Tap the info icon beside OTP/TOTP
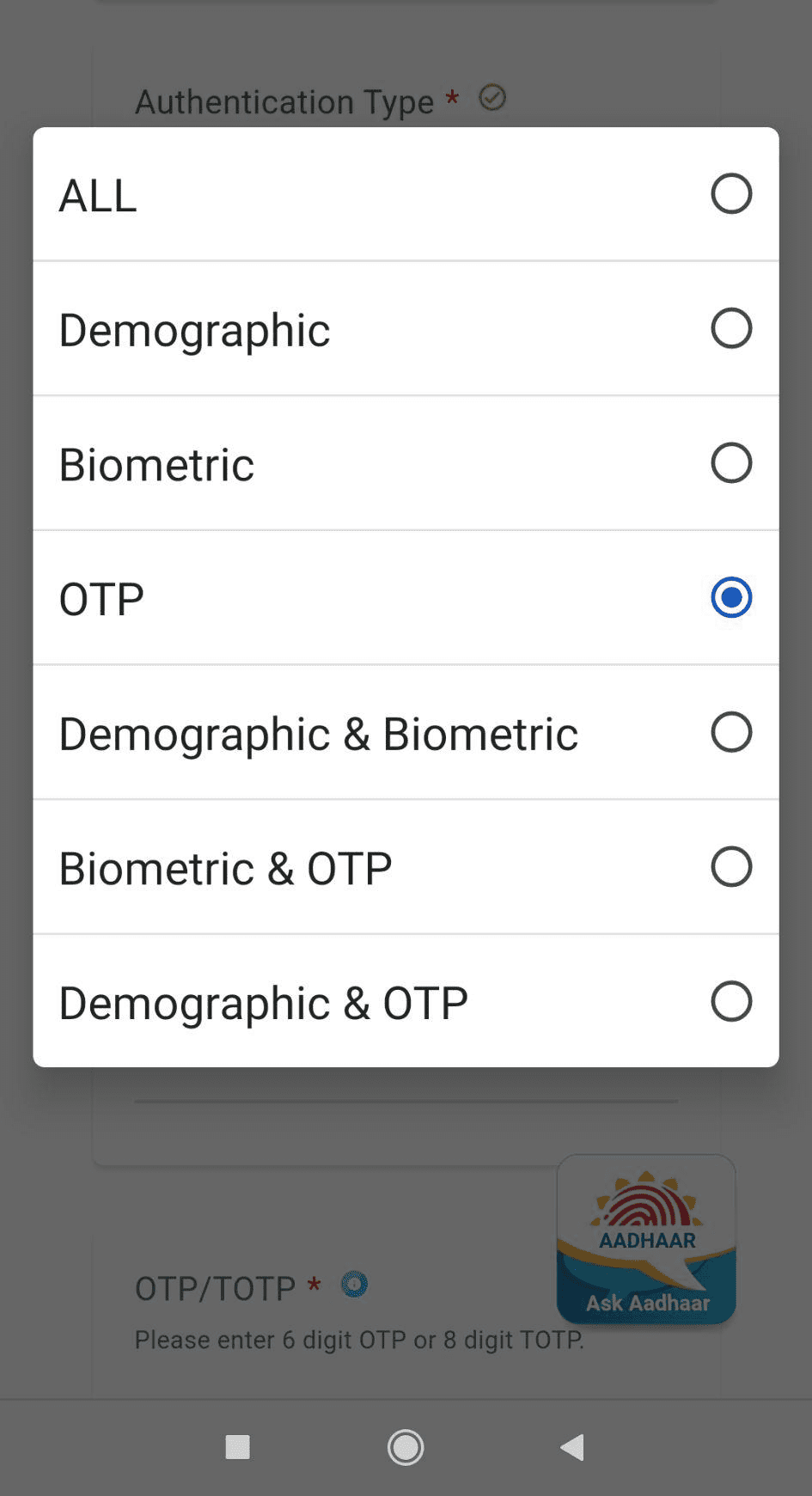 point(354,1285)
